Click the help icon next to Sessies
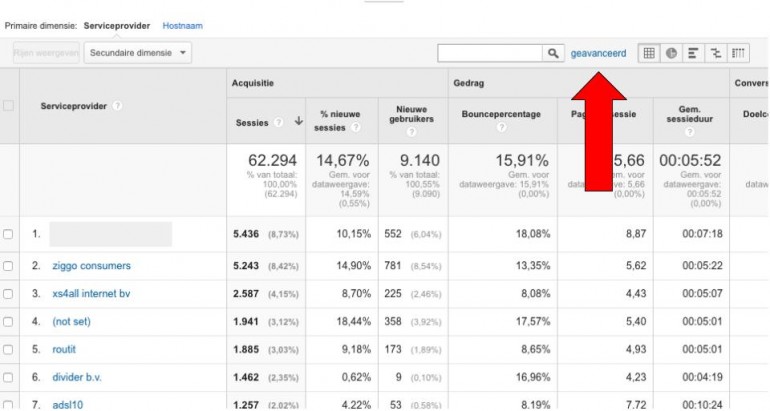 pyautogui.click(x=278, y=123)
